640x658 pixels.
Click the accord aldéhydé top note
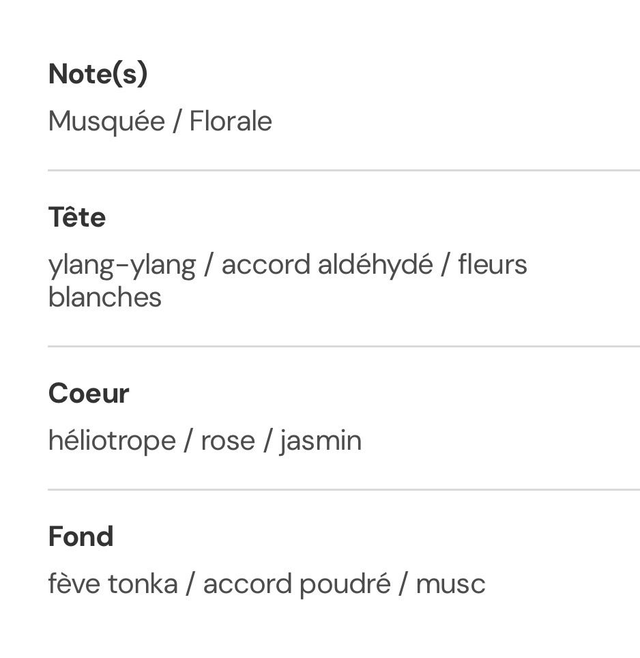click(327, 265)
